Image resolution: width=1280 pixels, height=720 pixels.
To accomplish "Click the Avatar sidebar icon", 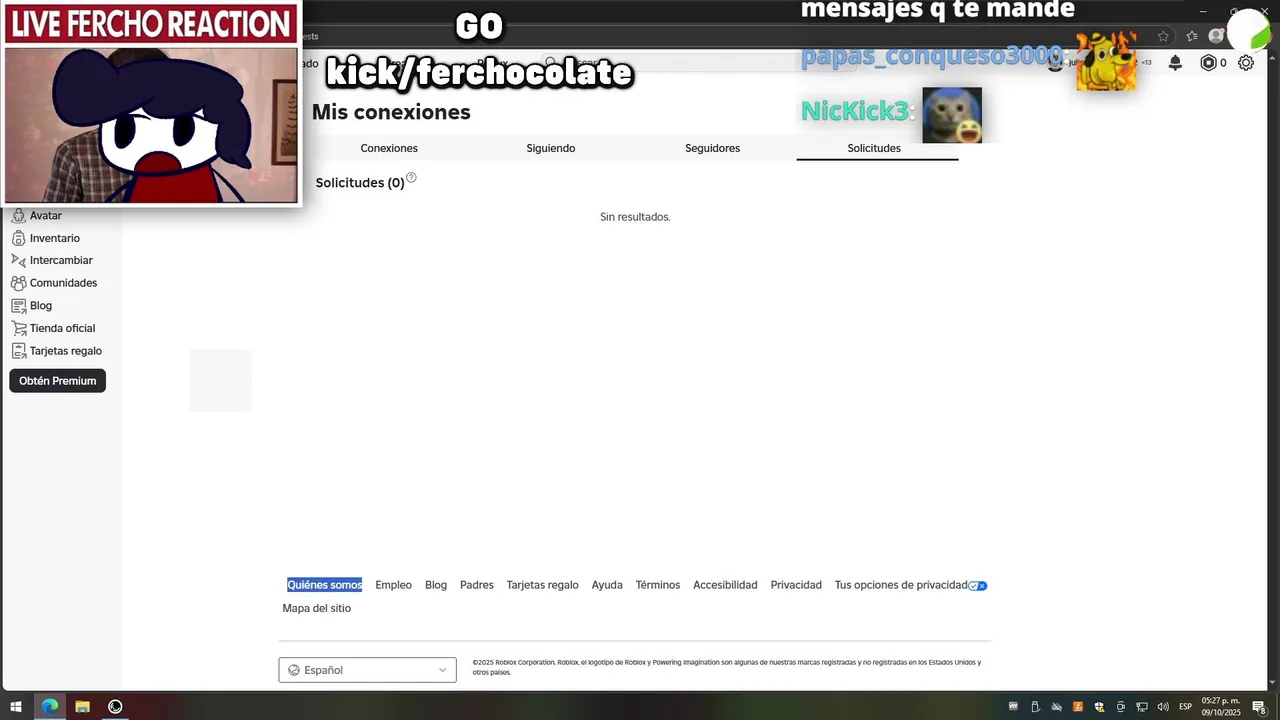I will pos(18,216).
